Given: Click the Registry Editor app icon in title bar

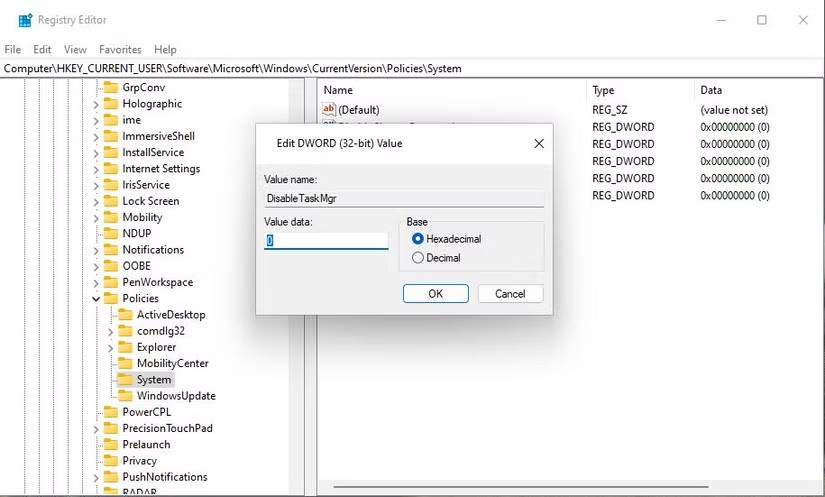Looking at the screenshot, I should click(25, 20).
